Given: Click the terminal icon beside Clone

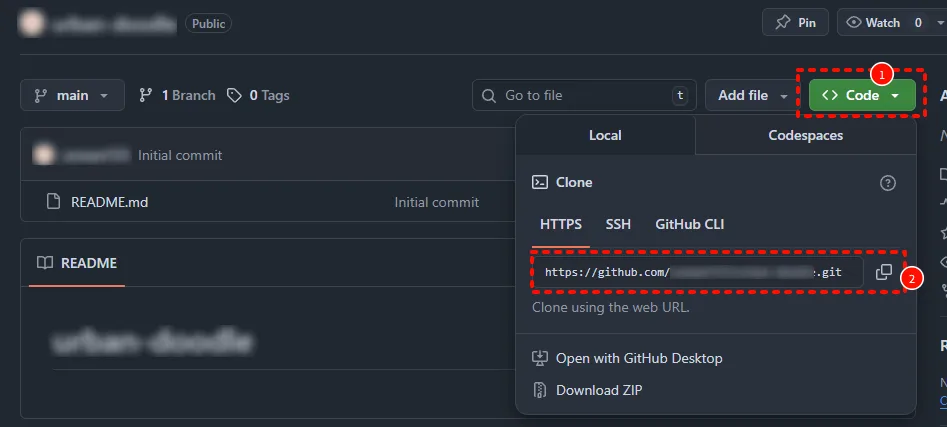Looking at the screenshot, I should point(540,182).
